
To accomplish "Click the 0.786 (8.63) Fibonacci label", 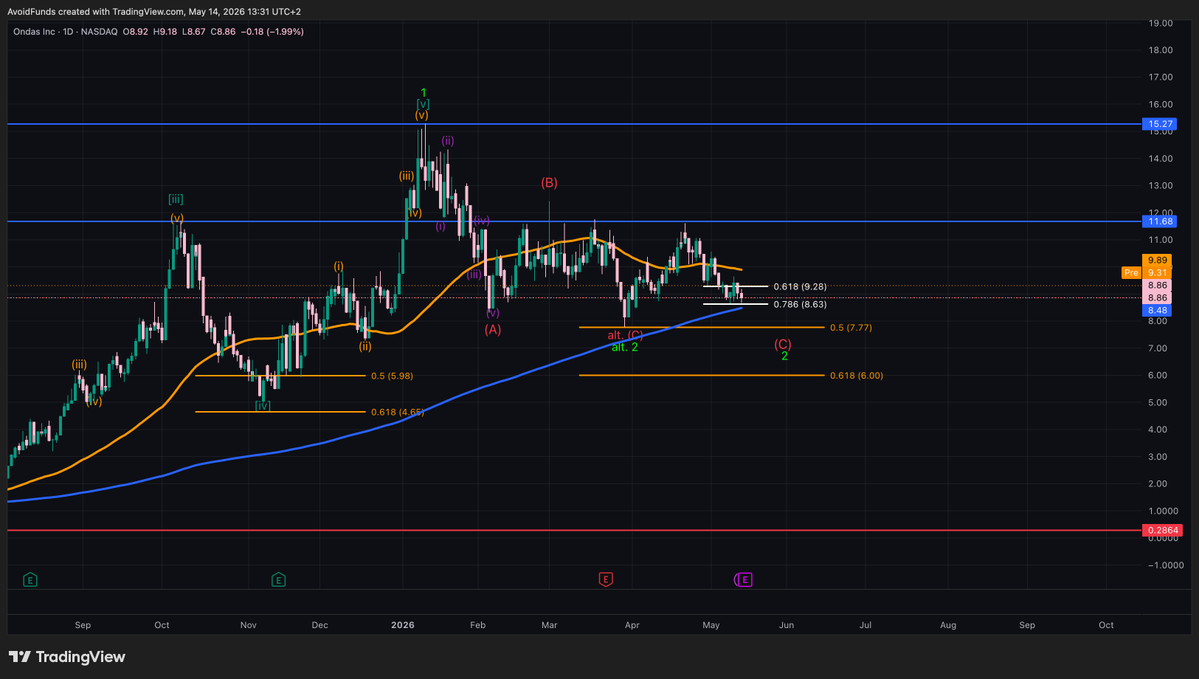I will [x=800, y=304].
